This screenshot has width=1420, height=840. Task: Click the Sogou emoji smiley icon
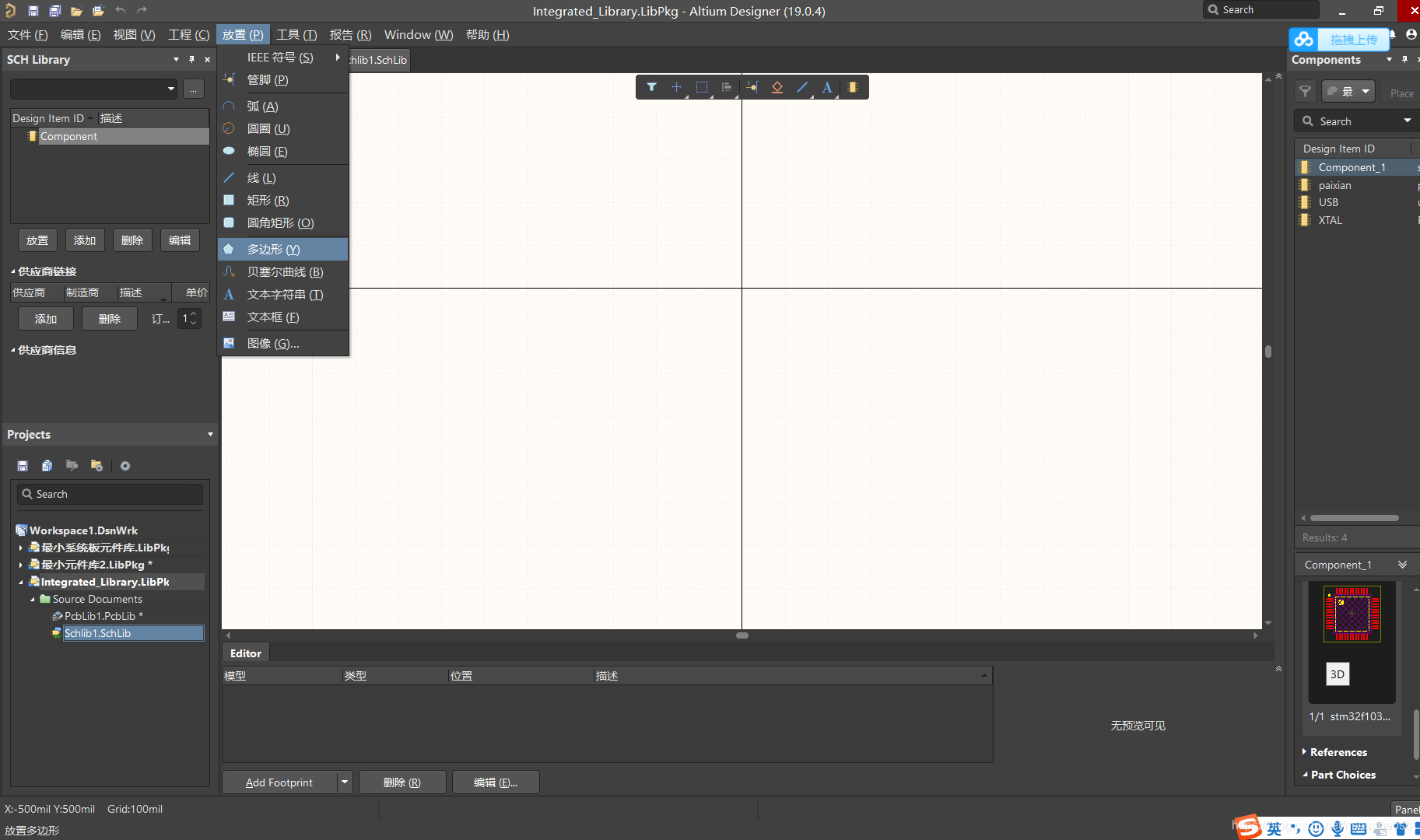coord(1316,829)
